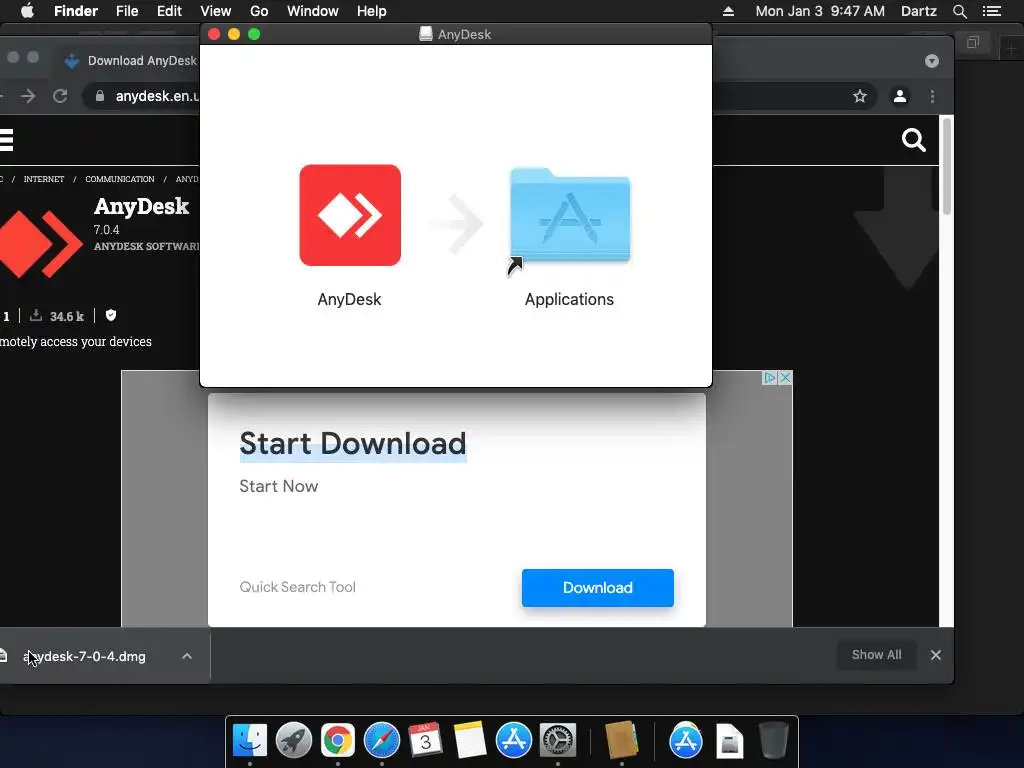Open Finder from the Dock

[250, 741]
